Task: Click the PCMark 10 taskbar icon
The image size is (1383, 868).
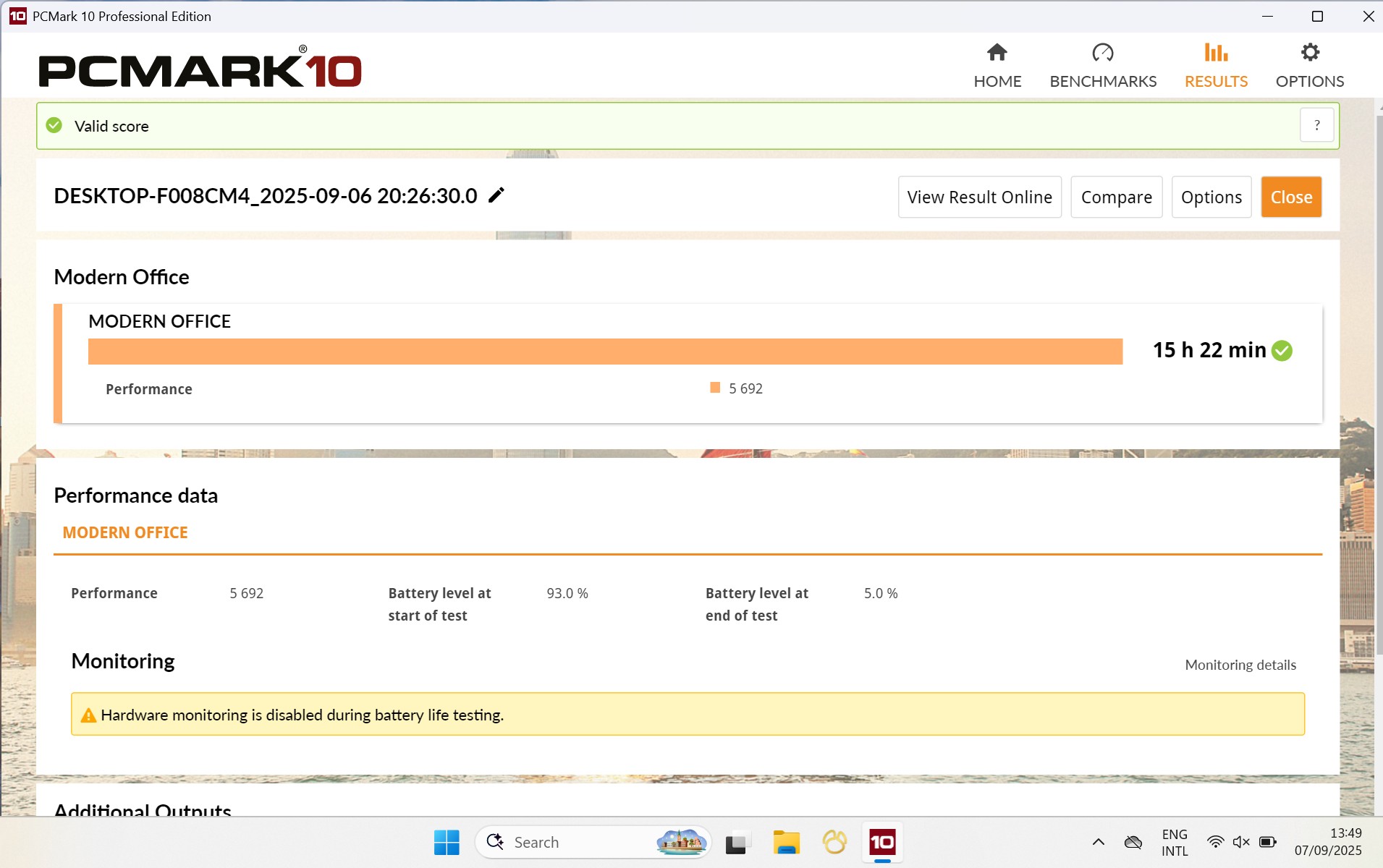Action: [x=881, y=843]
